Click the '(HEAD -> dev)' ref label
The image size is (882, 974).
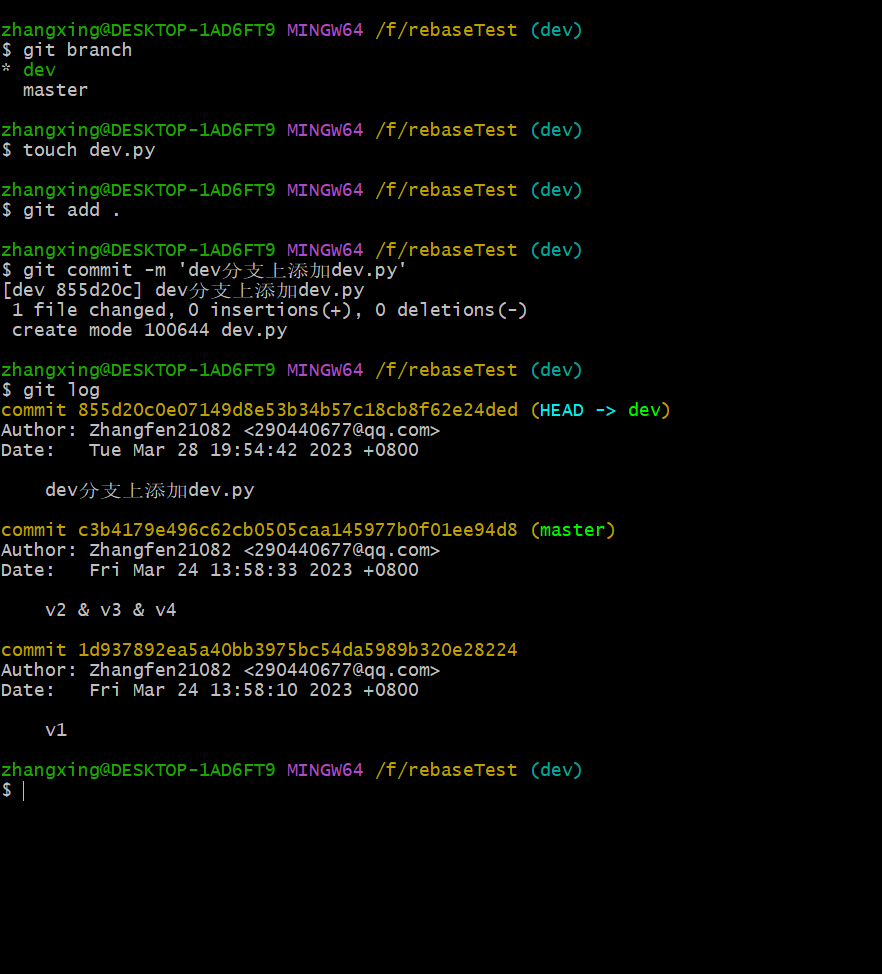tap(601, 410)
